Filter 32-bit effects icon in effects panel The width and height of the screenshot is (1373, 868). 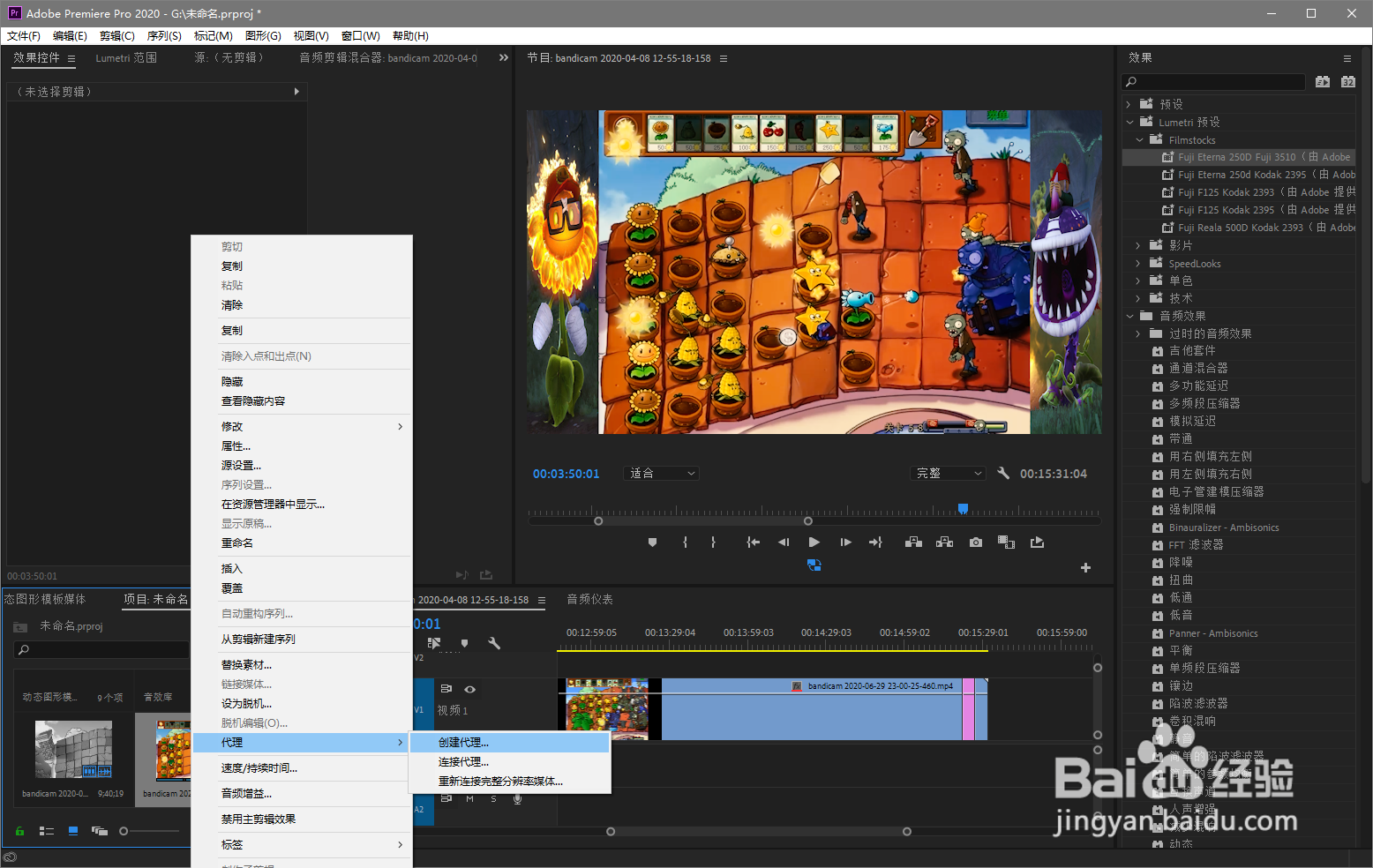(x=1347, y=82)
